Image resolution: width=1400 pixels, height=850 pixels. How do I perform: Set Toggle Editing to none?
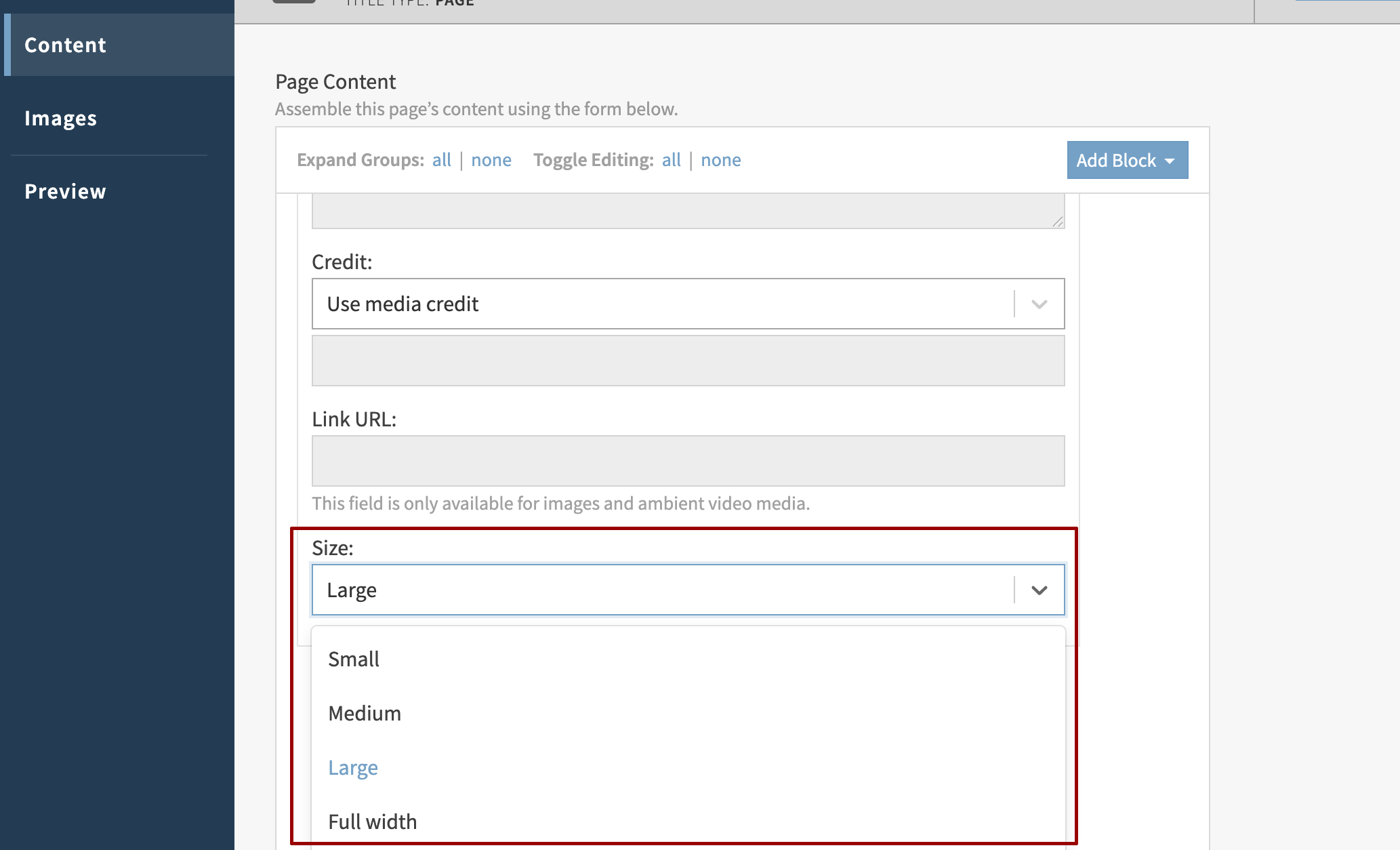click(x=720, y=160)
